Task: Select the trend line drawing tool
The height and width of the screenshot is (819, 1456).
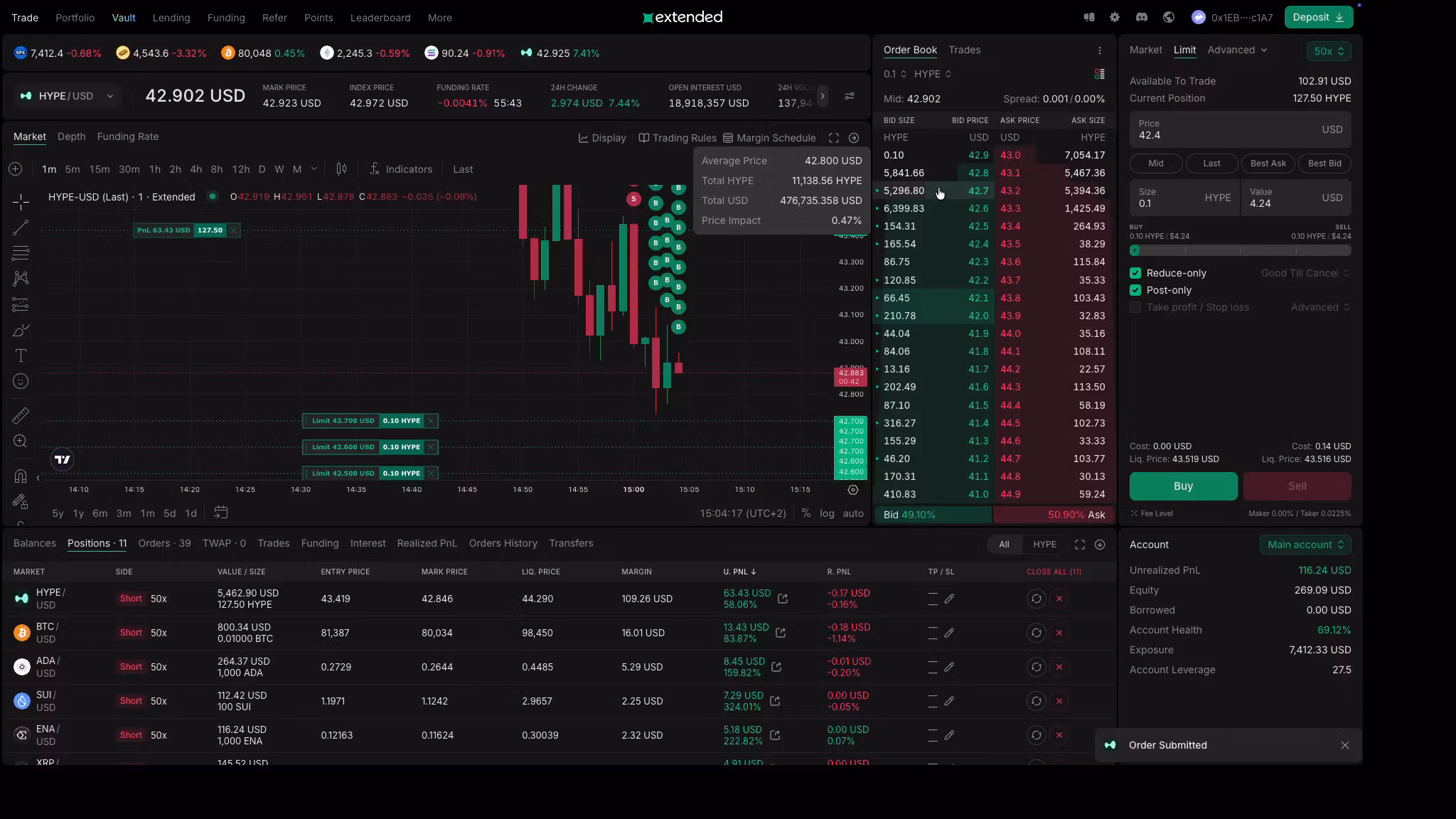Action: [21, 227]
